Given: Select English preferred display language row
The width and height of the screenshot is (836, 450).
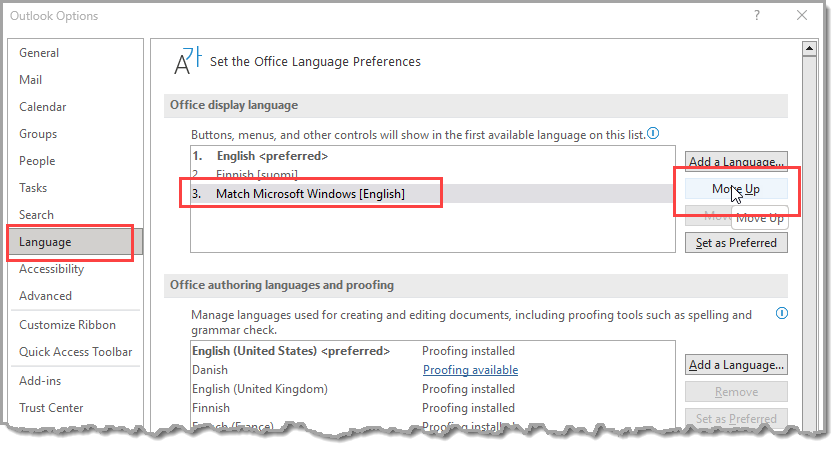Looking at the screenshot, I should pyautogui.click(x=432, y=156).
